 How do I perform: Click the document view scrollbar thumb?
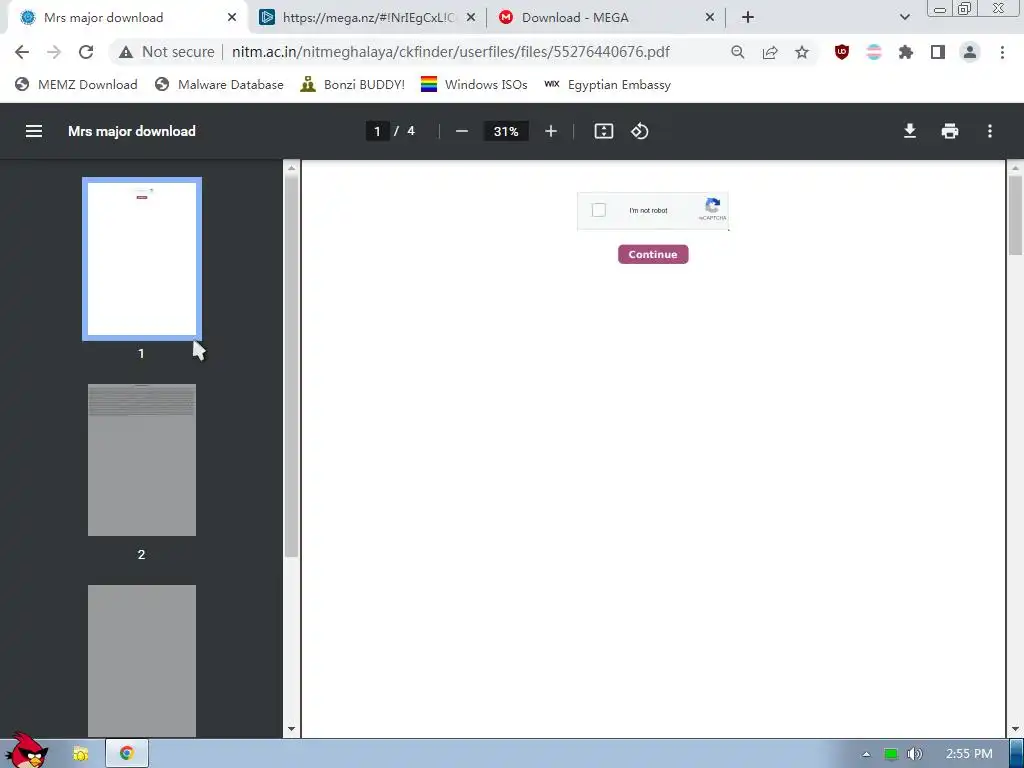click(1016, 216)
